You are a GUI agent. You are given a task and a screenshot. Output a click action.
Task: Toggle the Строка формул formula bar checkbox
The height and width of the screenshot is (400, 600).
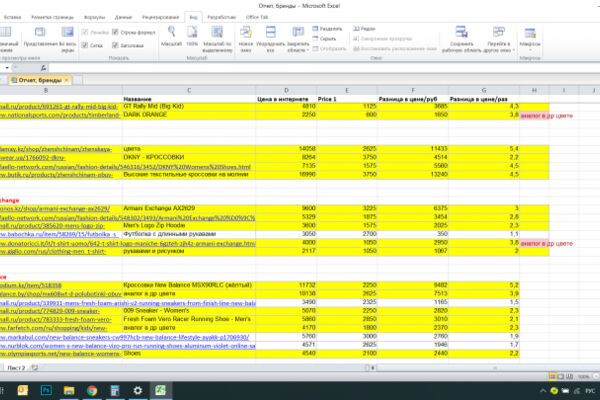(115, 32)
